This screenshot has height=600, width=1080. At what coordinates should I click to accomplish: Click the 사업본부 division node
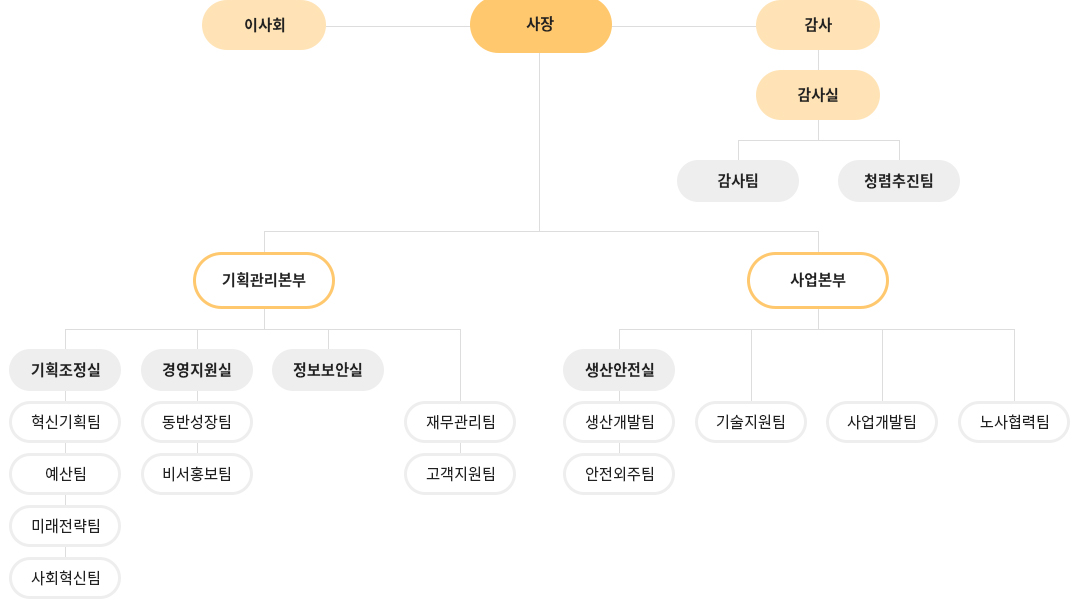click(818, 280)
